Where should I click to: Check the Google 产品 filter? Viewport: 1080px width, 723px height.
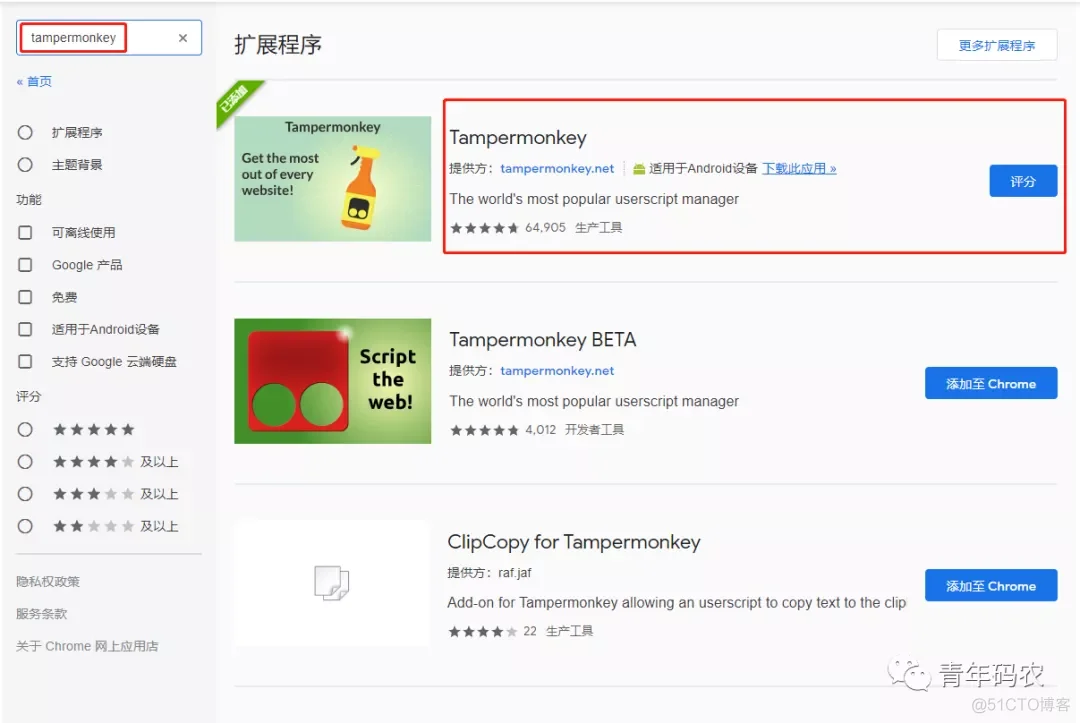[x=25, y=264]
